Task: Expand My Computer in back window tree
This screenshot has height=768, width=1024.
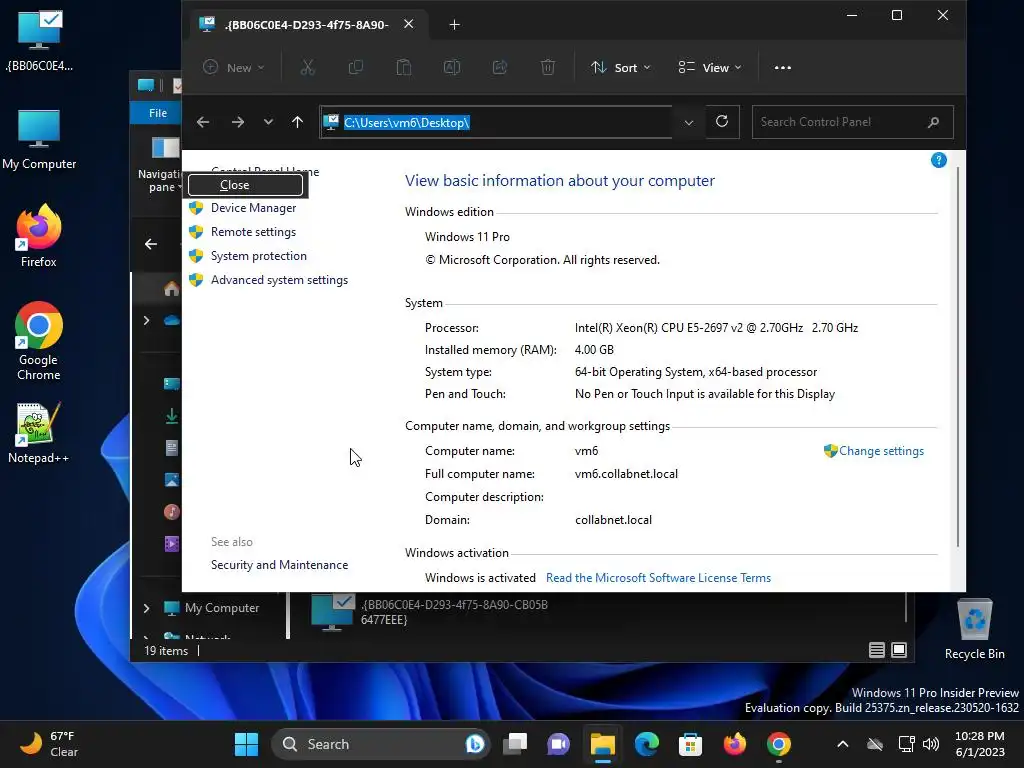Action: (146, 608)
